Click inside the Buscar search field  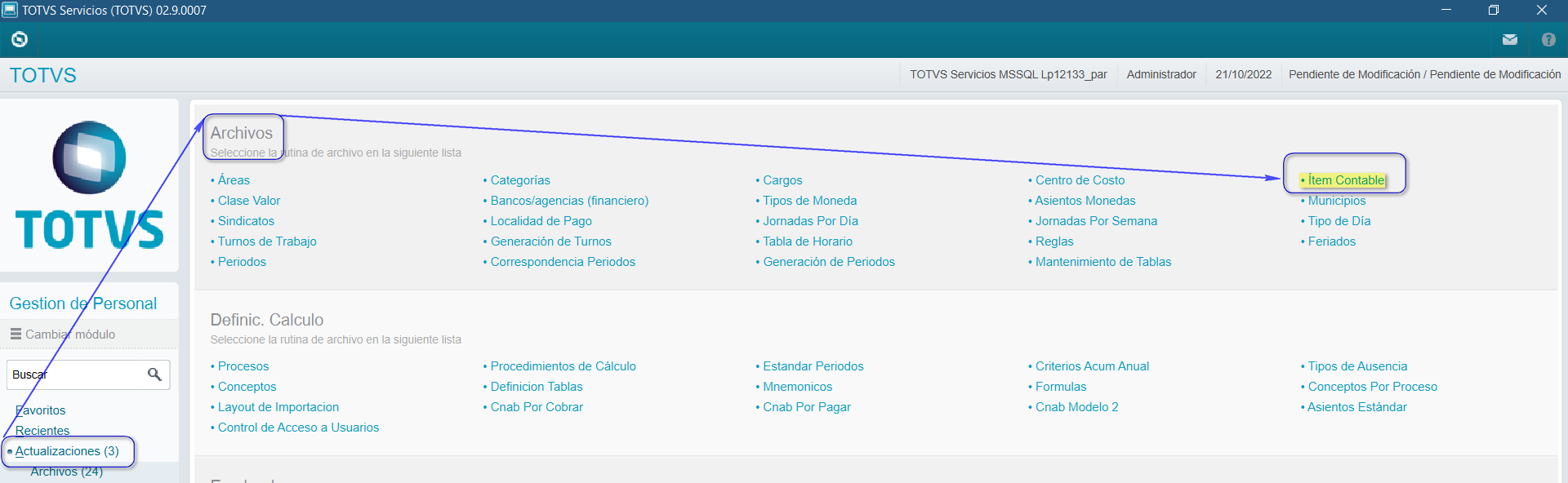tap(73, 374)
